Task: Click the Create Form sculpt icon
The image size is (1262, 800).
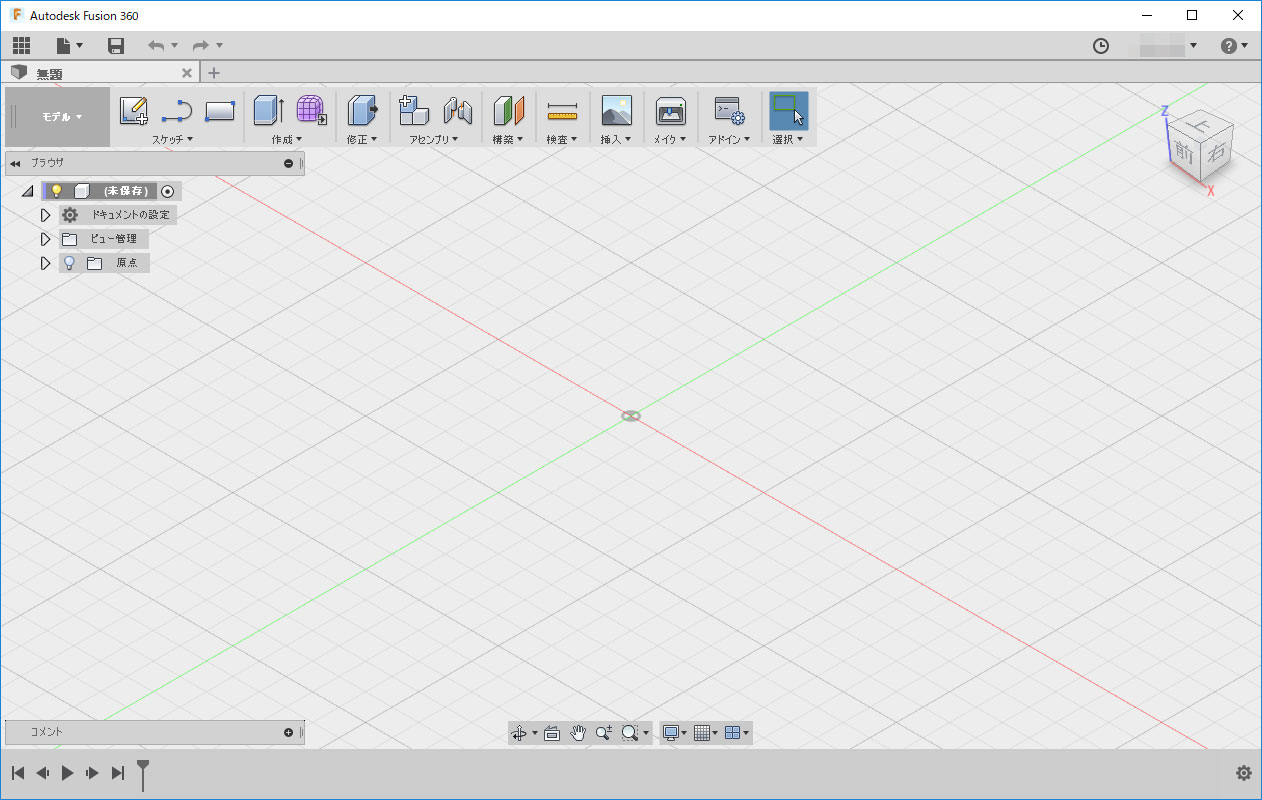Action: [x=312, y=110]
